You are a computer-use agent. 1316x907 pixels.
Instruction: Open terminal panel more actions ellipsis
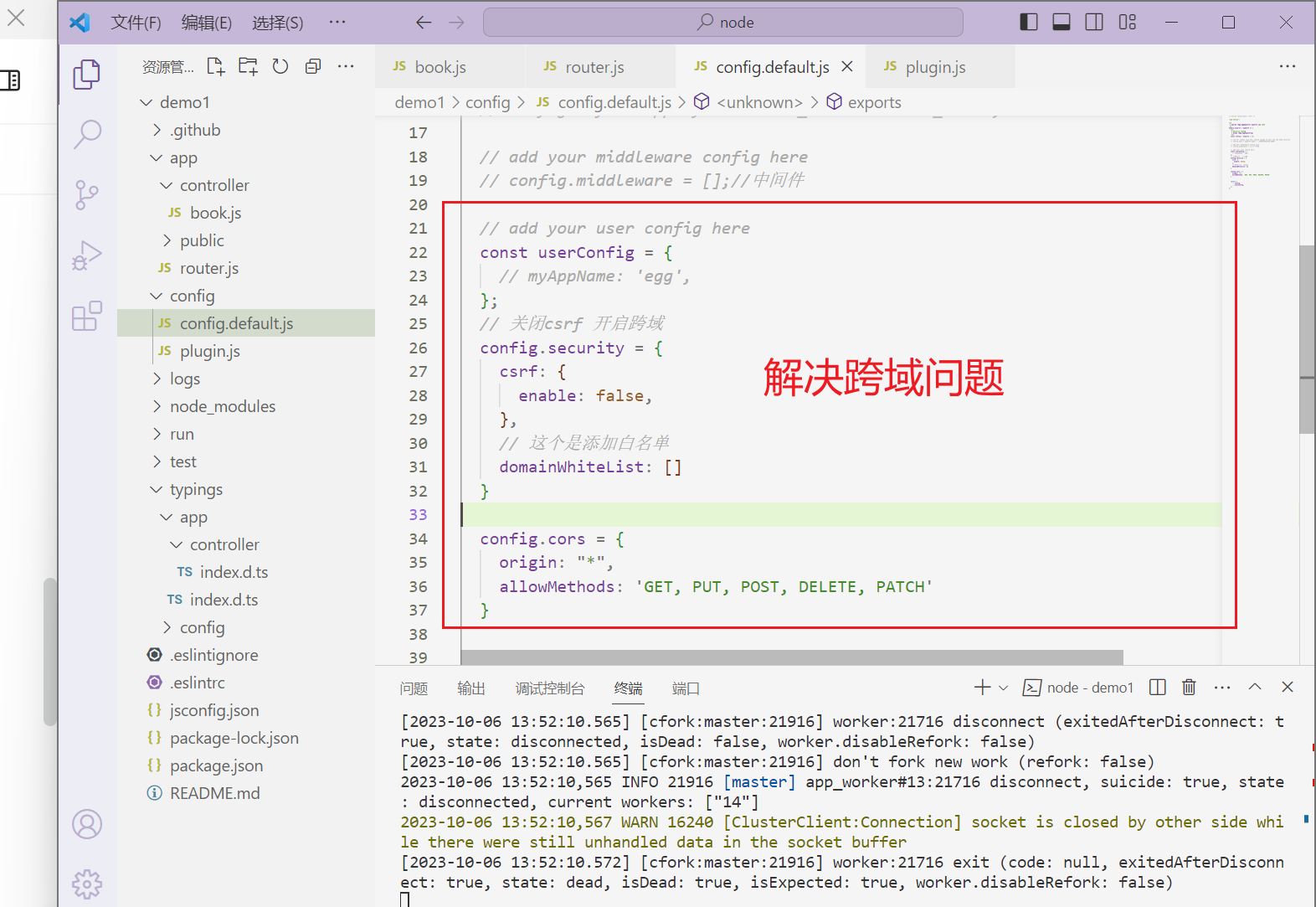pos(1222,688)
